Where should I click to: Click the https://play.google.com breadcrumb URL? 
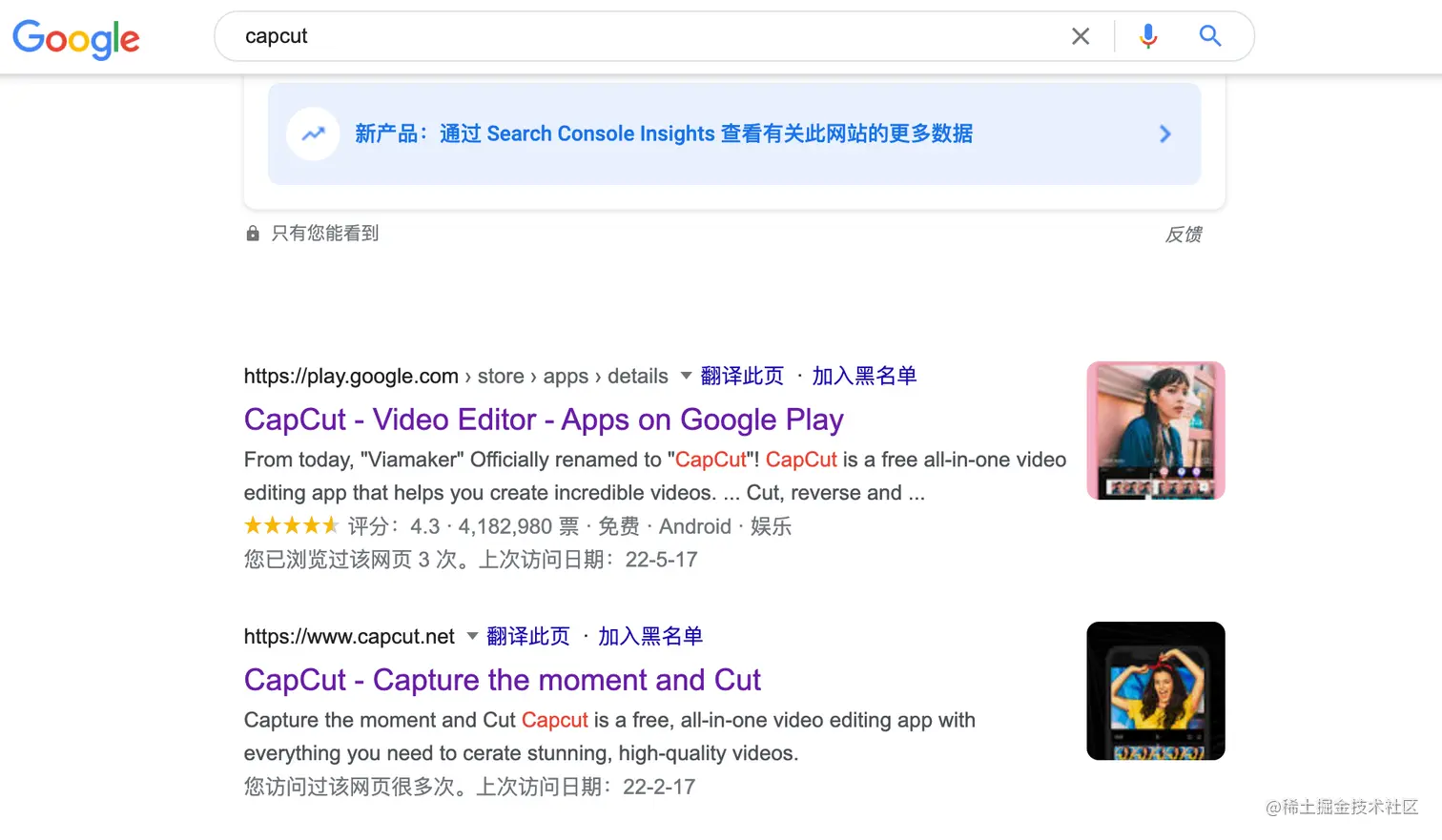pos(351,376)
